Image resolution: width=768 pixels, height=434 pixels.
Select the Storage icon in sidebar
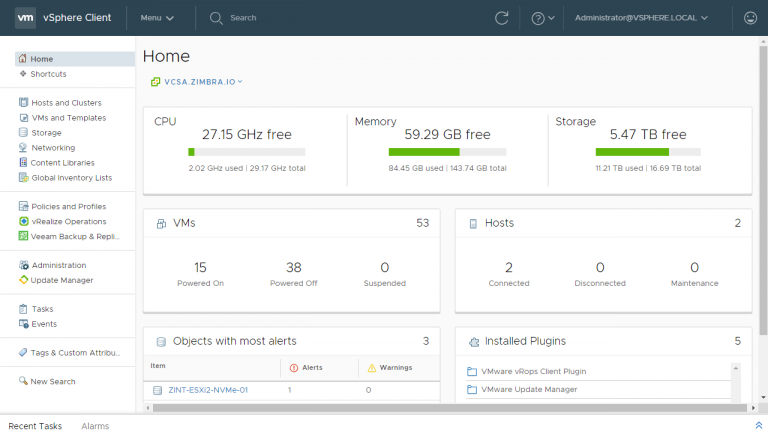point(23,132)
